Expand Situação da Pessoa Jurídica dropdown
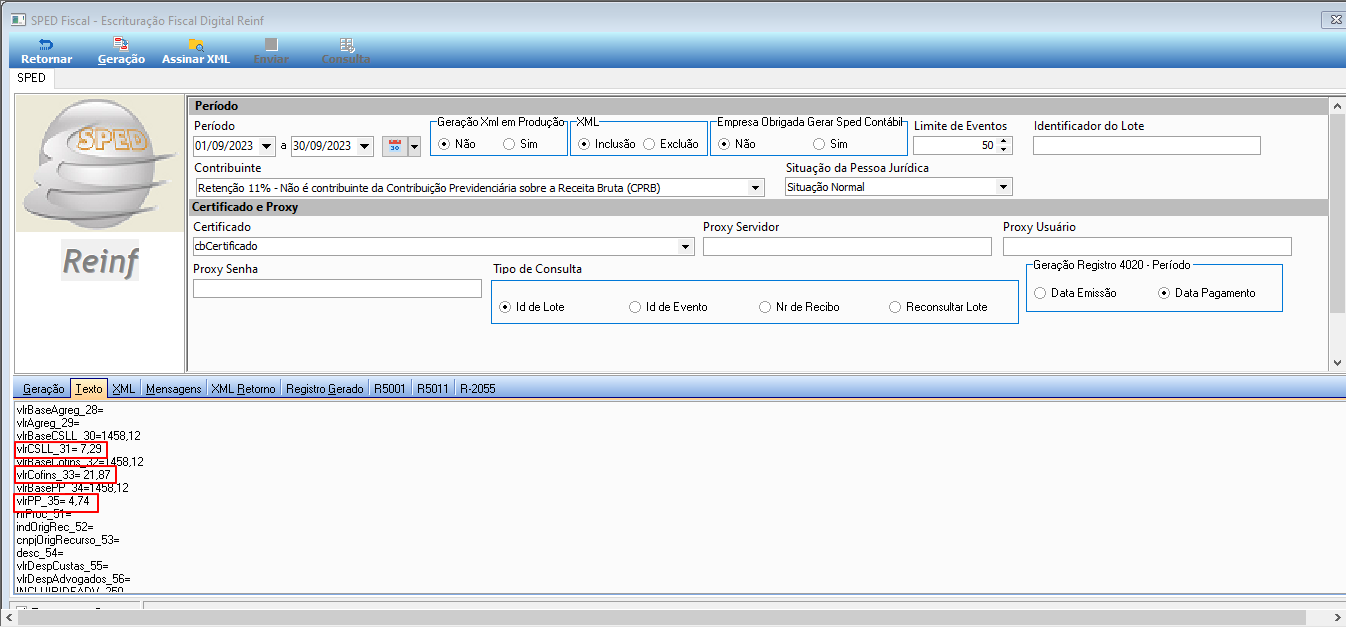Screen dimensions: 1346x628 coord(1004,187)
